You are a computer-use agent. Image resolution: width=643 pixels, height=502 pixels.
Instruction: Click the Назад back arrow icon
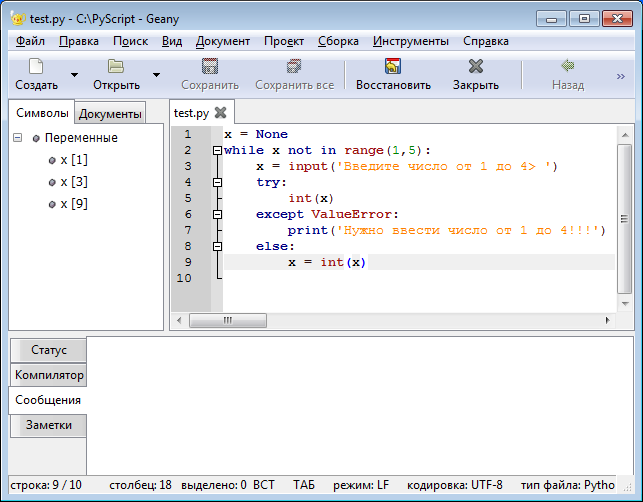pyautogui.click(x=568, y=67)
